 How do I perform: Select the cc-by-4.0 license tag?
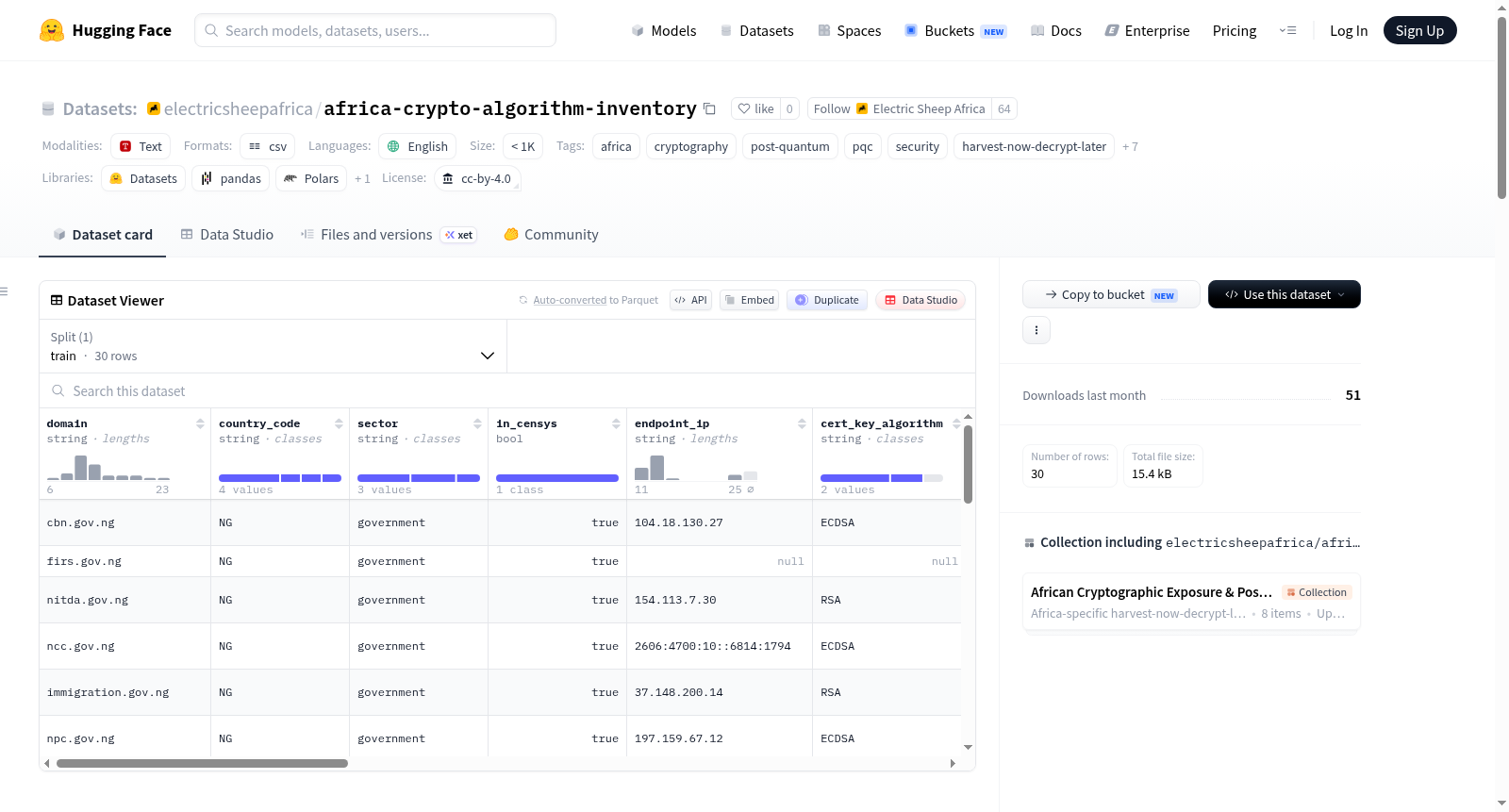pos(477,178)
